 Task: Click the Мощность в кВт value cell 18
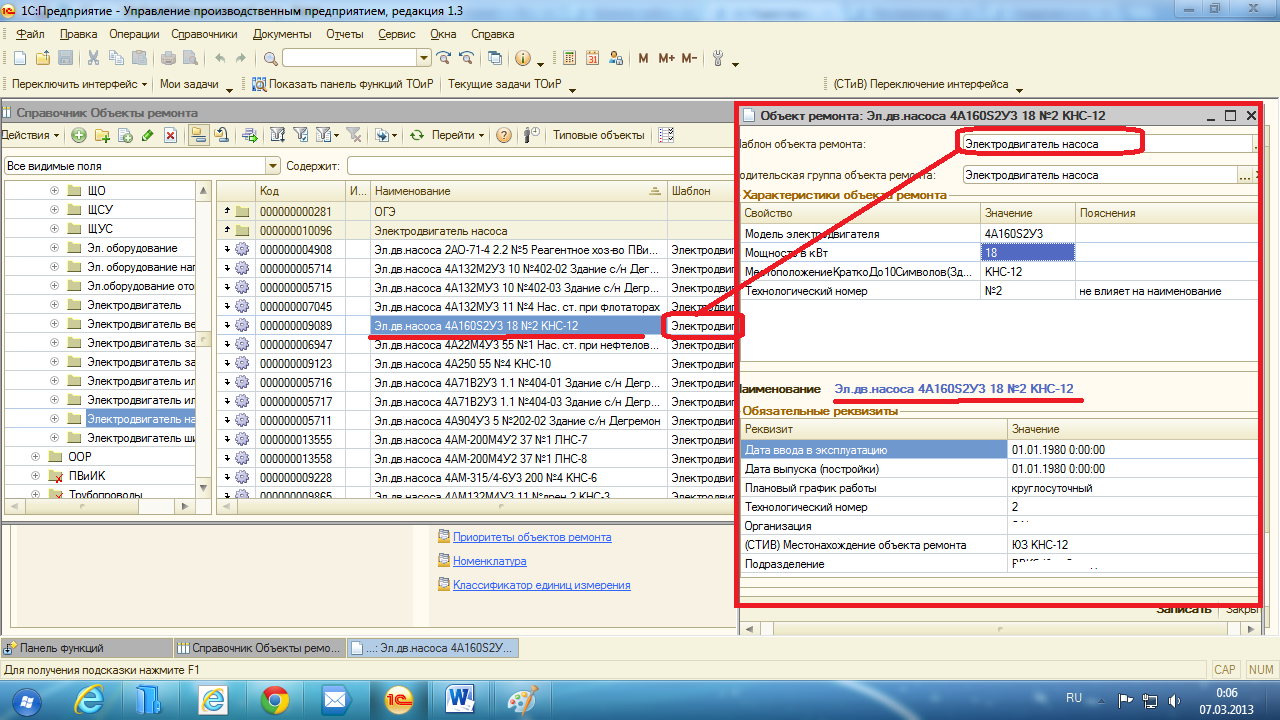pyautogui.click(x=1028, y=252)
